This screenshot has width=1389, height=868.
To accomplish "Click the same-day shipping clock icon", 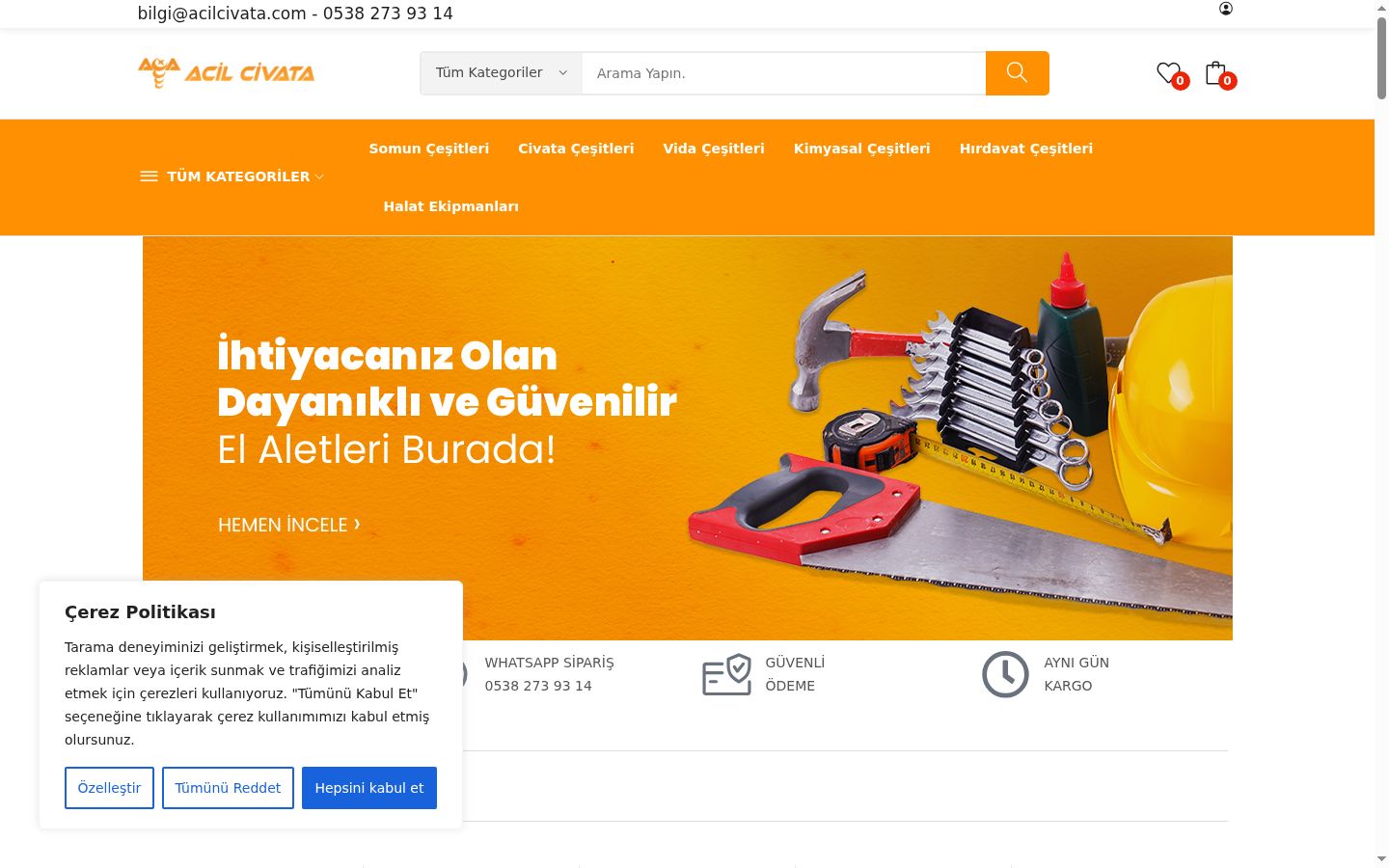I will 1005,674.
